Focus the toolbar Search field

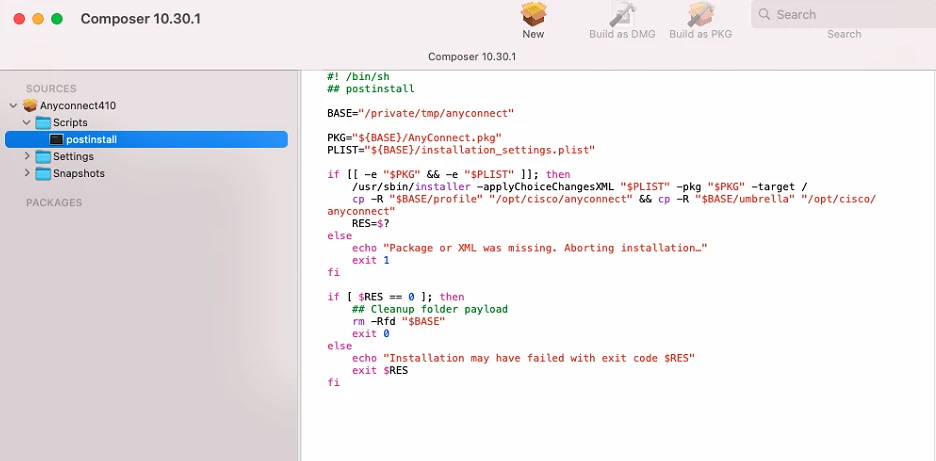coord(843,14)
